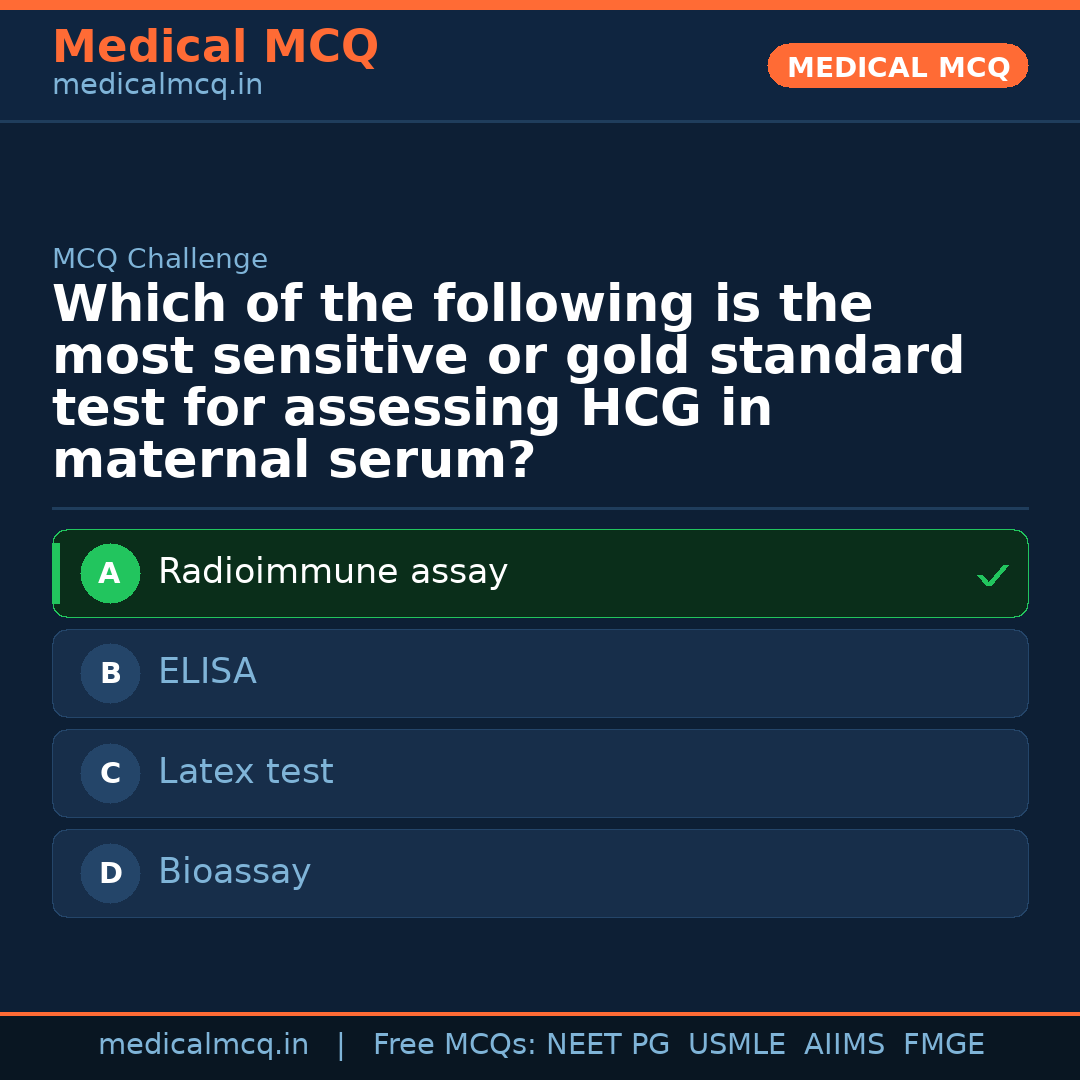Click the green checkmark on correct answer

coord(992,574)
